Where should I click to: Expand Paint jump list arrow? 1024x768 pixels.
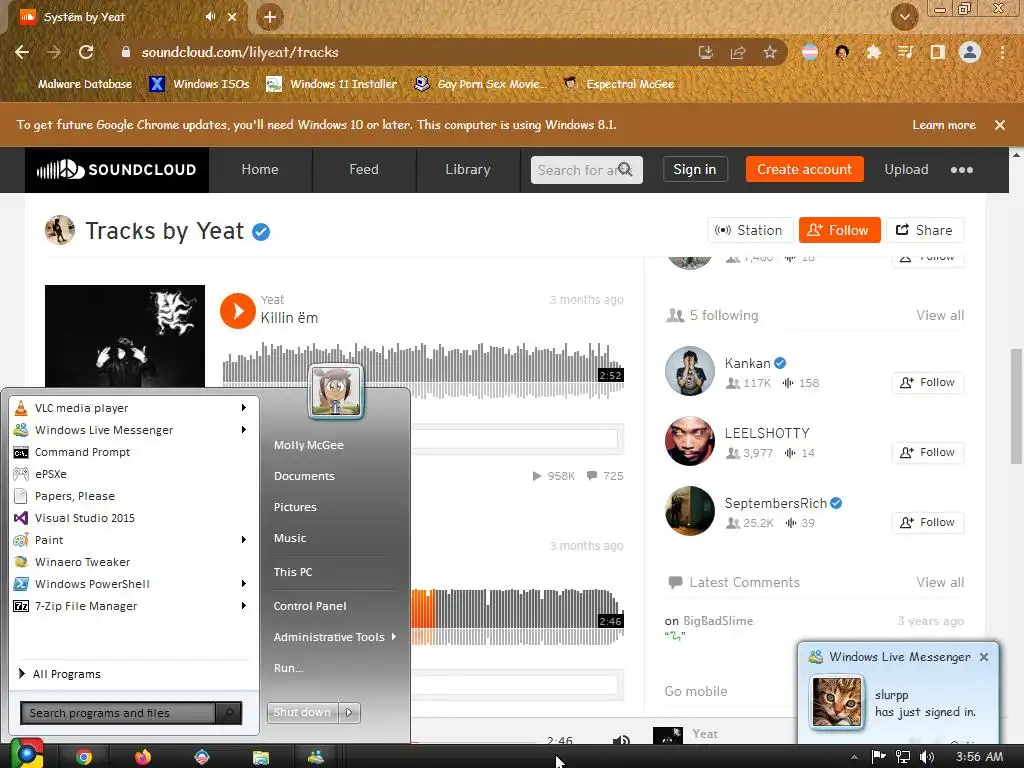tap(244, 539)
